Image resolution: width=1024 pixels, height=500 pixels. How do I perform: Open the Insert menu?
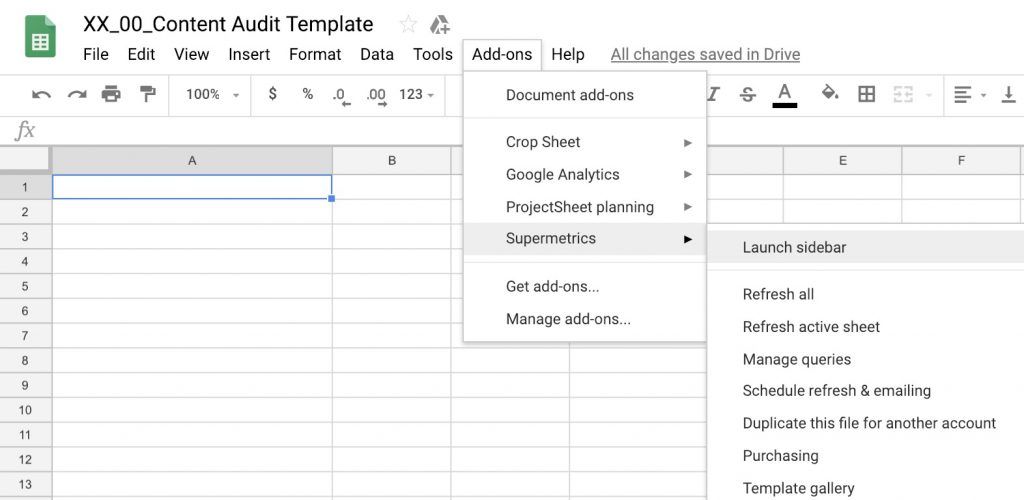pyautogui.click(x=249, y=54)
